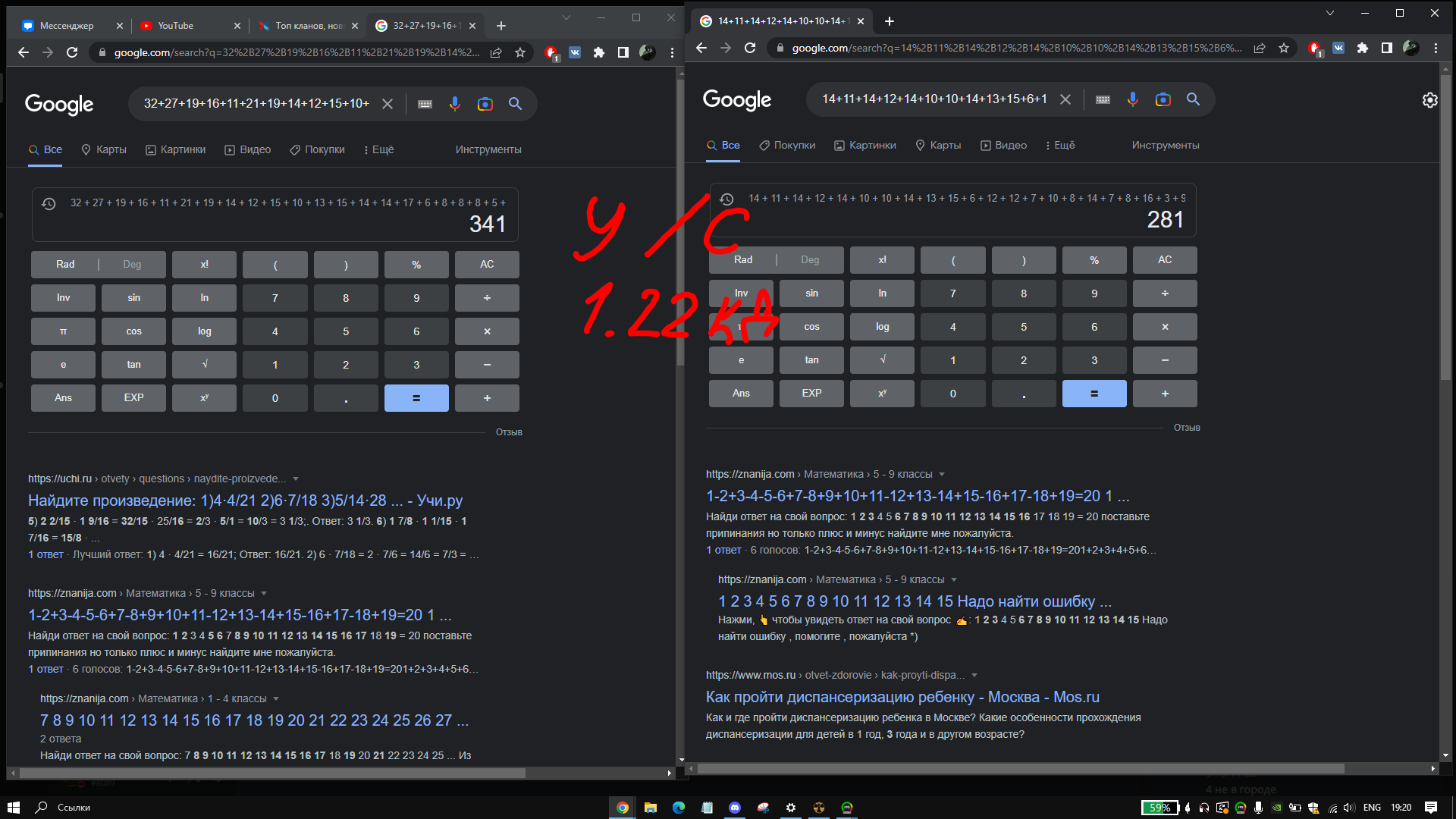
Task: Switch to Мессенджер tab
Action: (x=72, y=26)
